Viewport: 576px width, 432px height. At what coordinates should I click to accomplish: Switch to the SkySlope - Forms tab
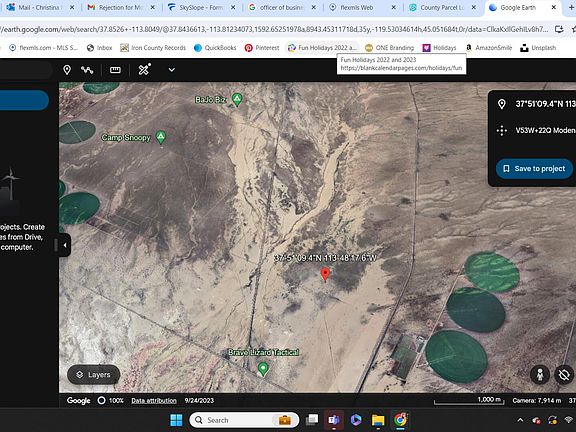pos(201,7)
